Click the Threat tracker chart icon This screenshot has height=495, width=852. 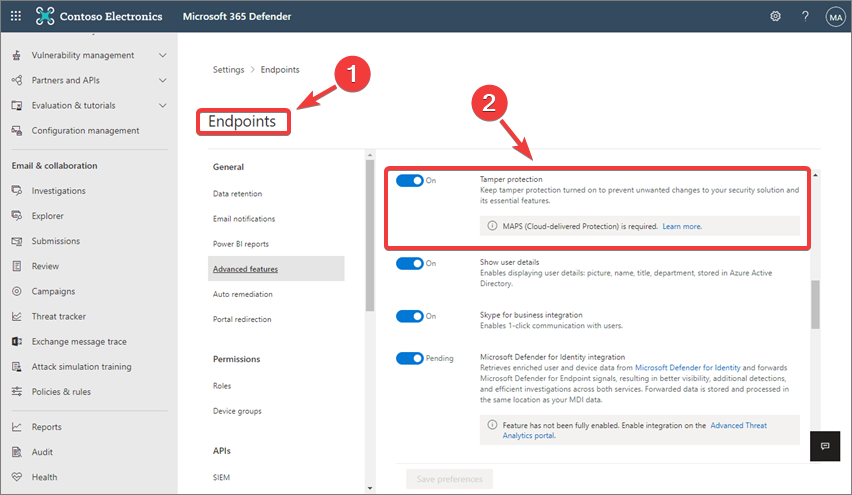(17, 316)
